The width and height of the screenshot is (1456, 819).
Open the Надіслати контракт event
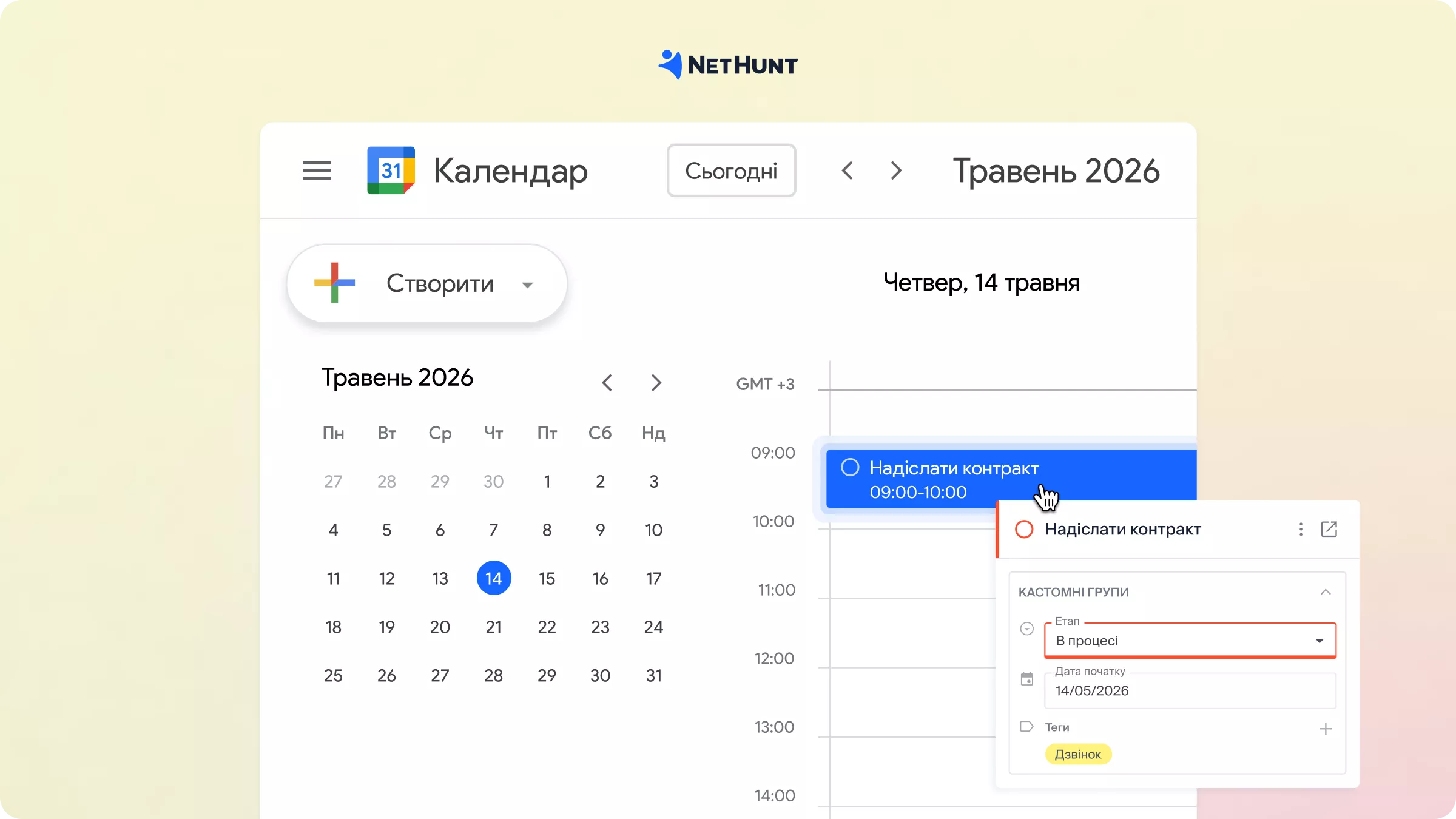coord(1011,479)
